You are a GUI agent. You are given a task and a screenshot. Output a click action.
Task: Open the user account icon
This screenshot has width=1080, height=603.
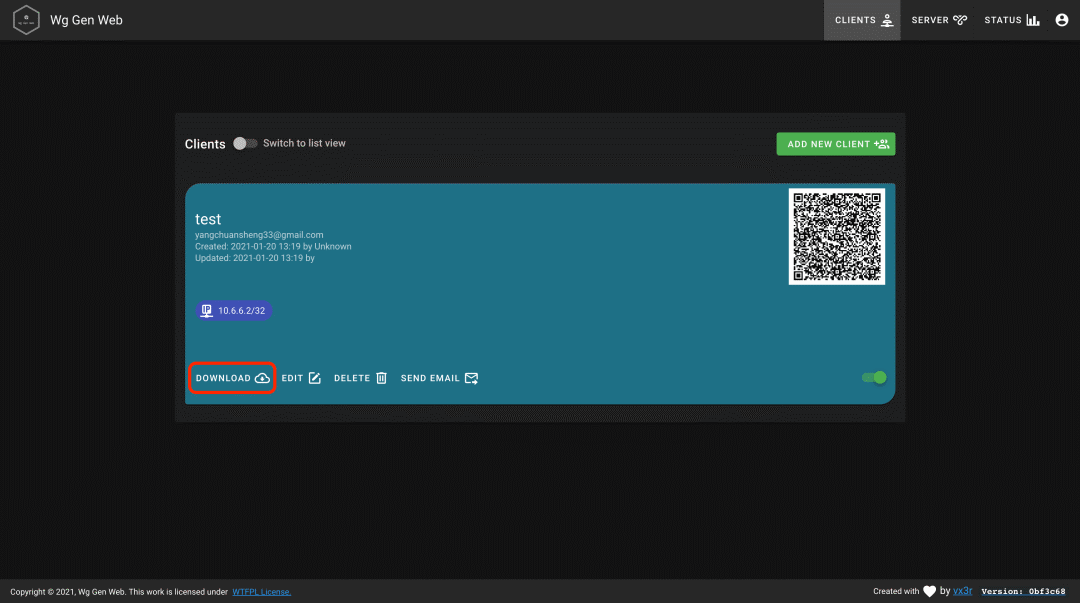tap(1061, 20)
